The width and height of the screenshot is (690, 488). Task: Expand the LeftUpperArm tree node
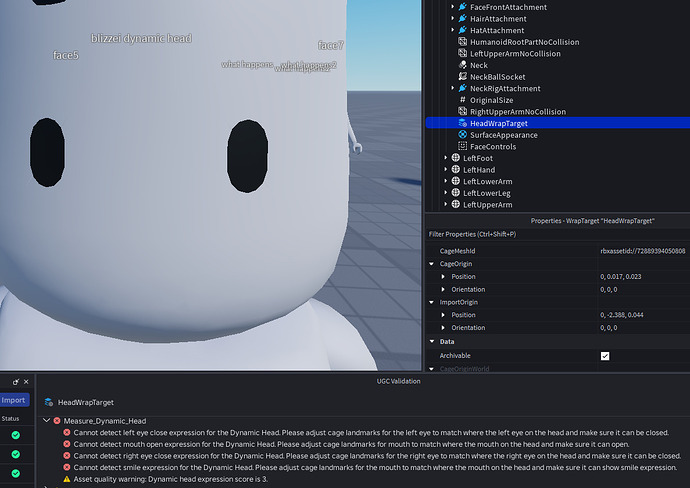445,205
